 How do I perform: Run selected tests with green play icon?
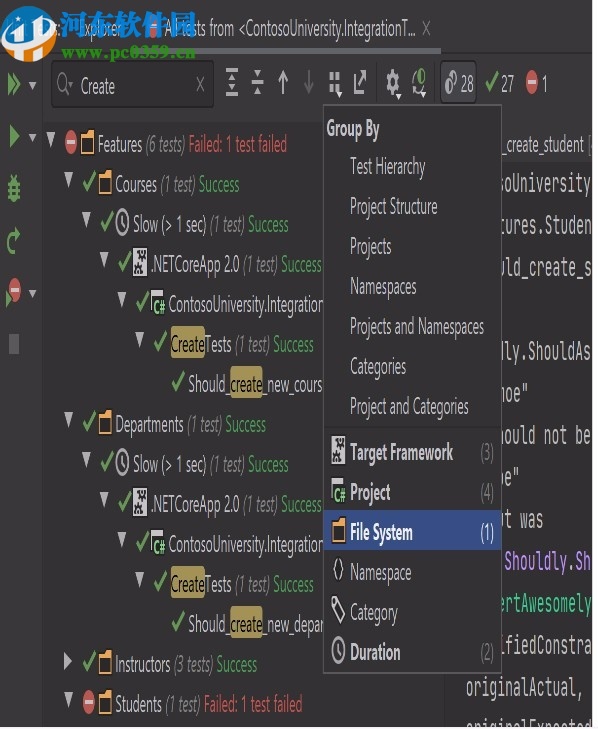14,137
